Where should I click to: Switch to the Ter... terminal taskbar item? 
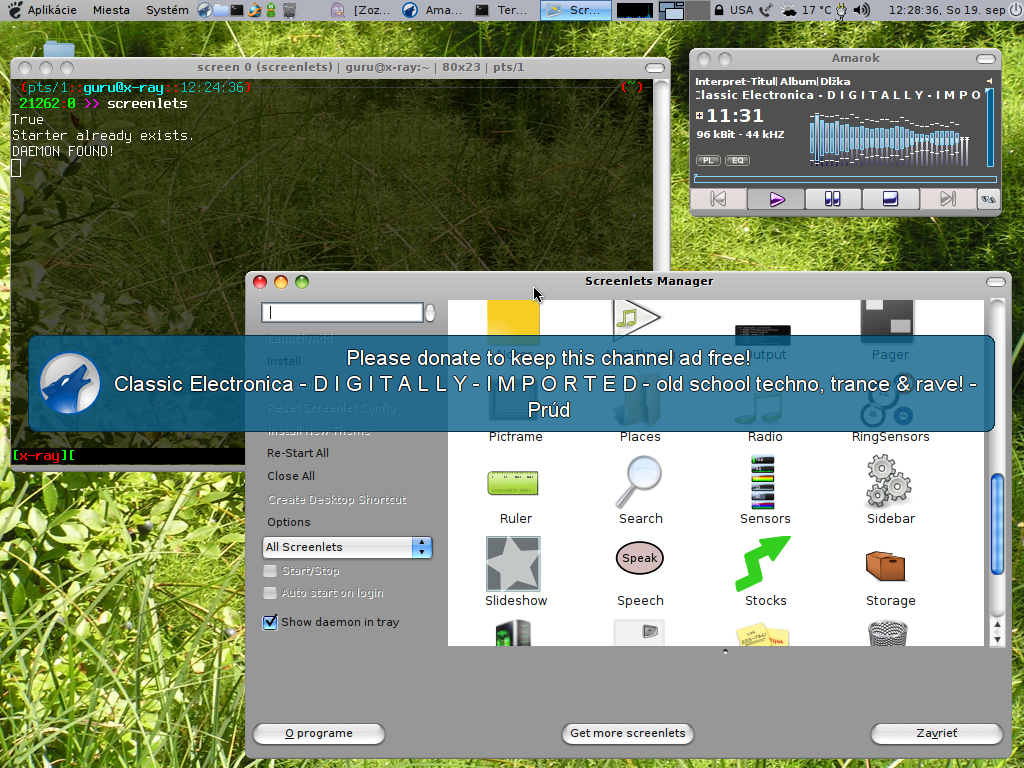coord(504,10)
